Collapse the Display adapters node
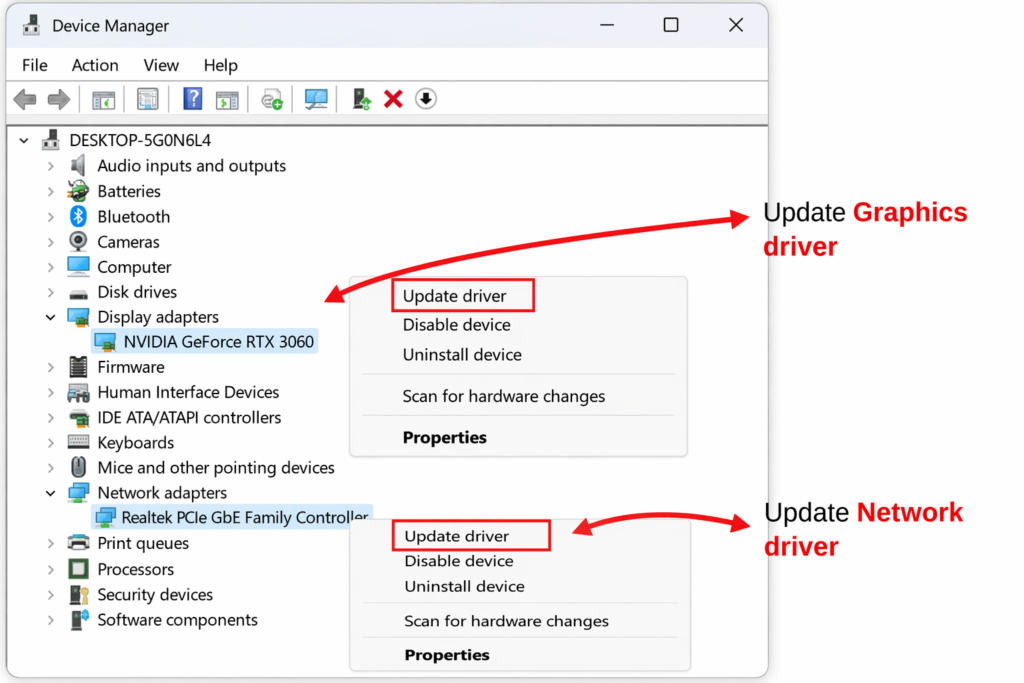 click(x=50, y=317)
